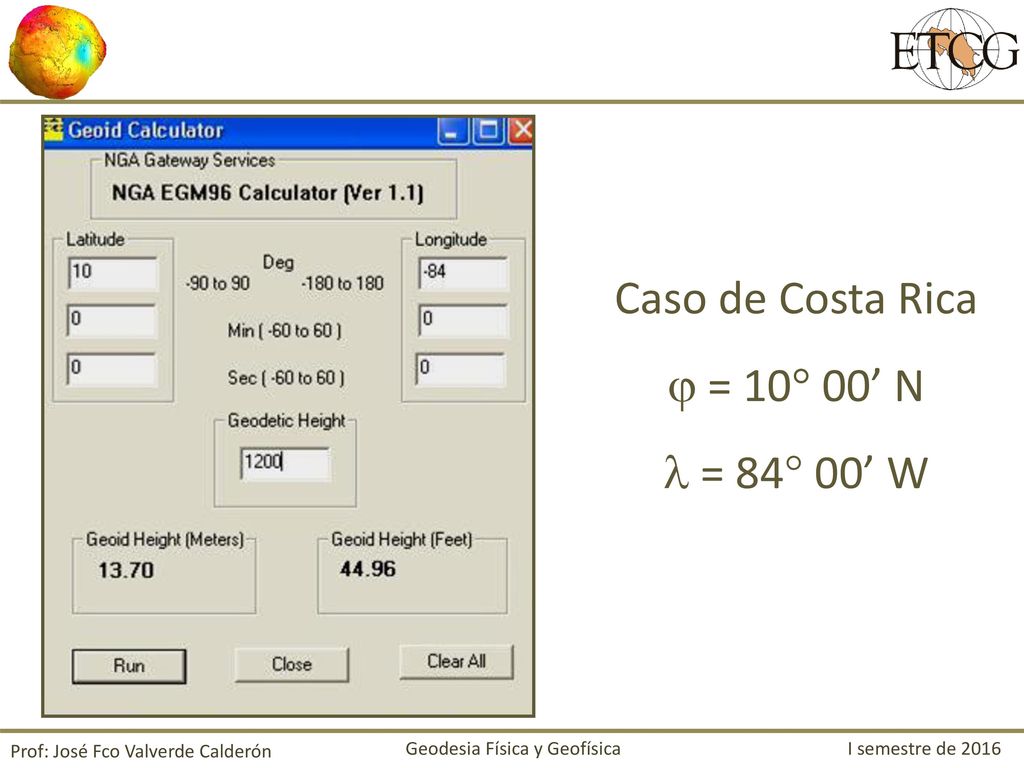1024x768 pixels.
Task: Click the 'Geodetic Height' group label
Action: pyautogui.click(x=286, y=421)
